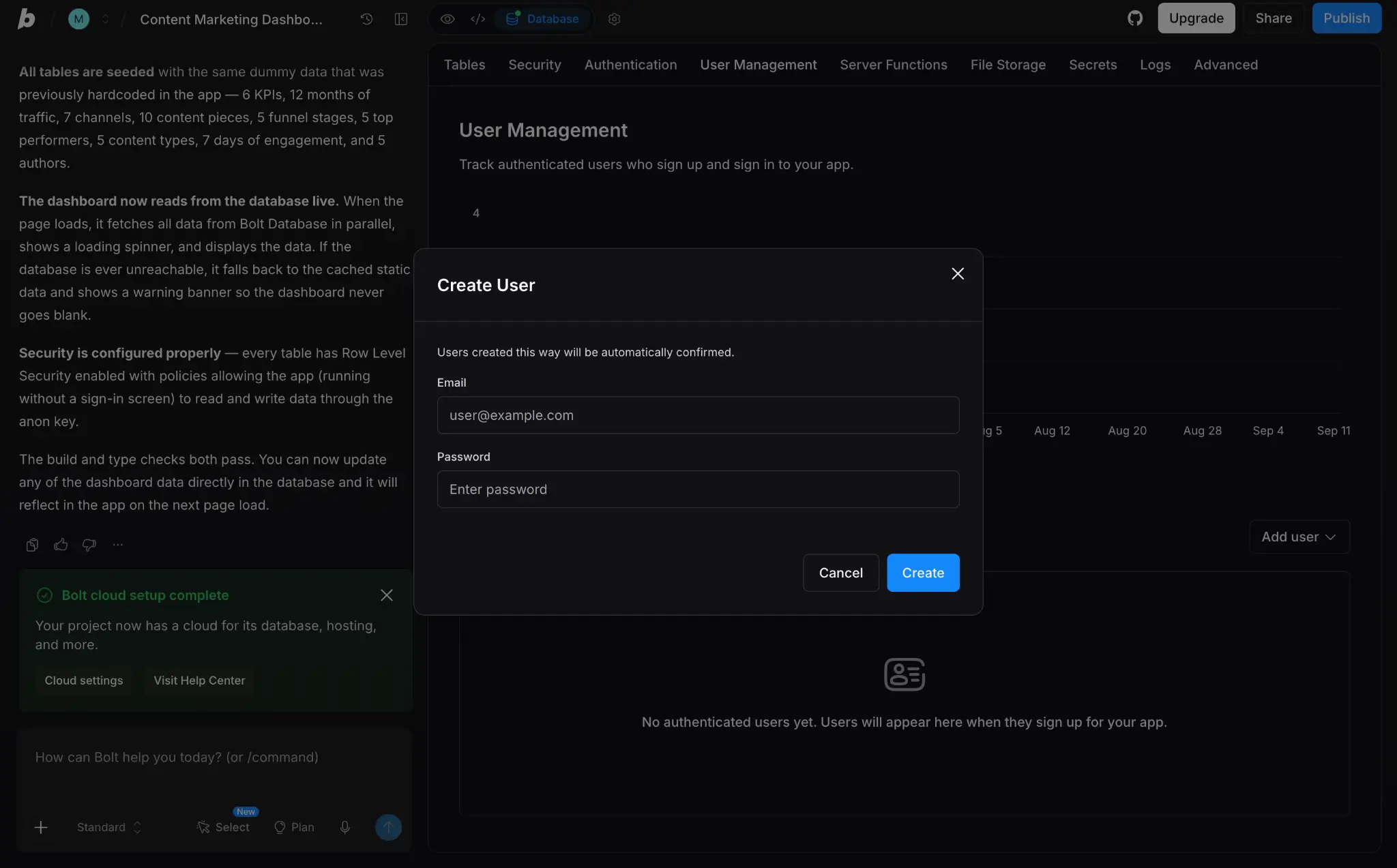
Task: Toggle the Select element tool
Action: tap(223, 827)
